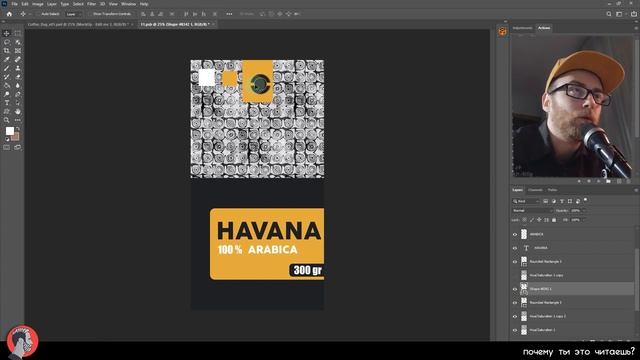The width and height of the screenshot is (640, 360).
Task: Toggle the Auto-Select checkbox
Action: pyautogui.click(x=38, y=14)
